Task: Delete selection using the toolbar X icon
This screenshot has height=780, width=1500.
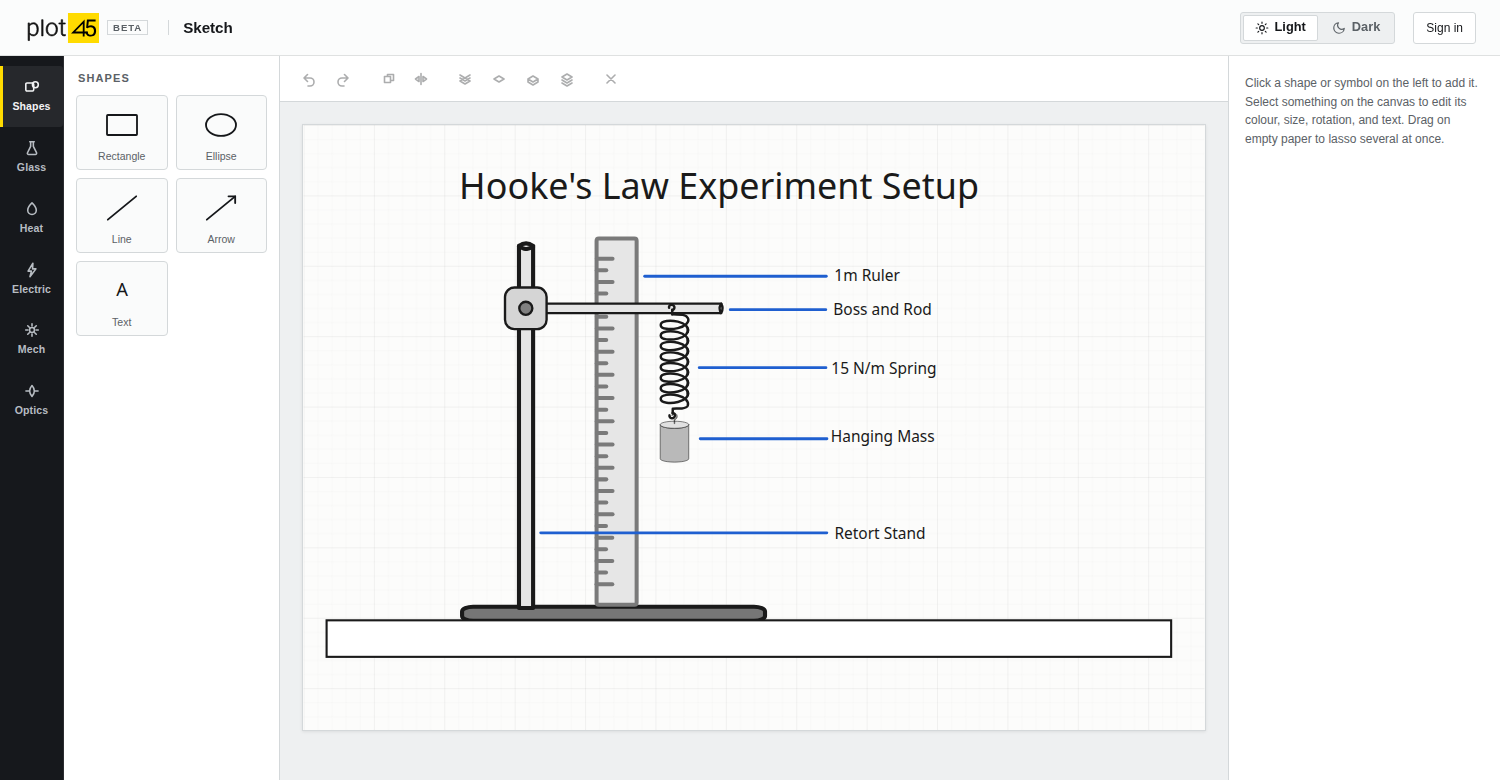Action: pos(611,79)
